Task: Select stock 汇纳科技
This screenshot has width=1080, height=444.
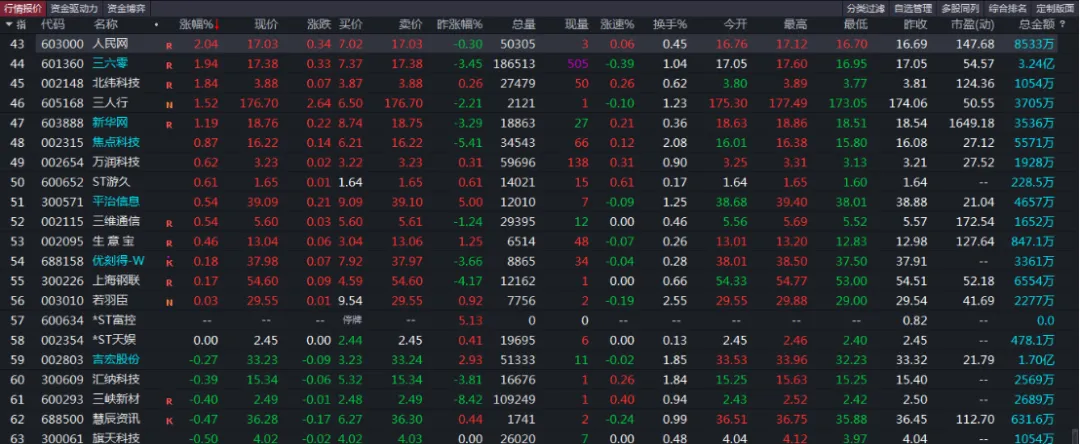Action: coord(116,380)
